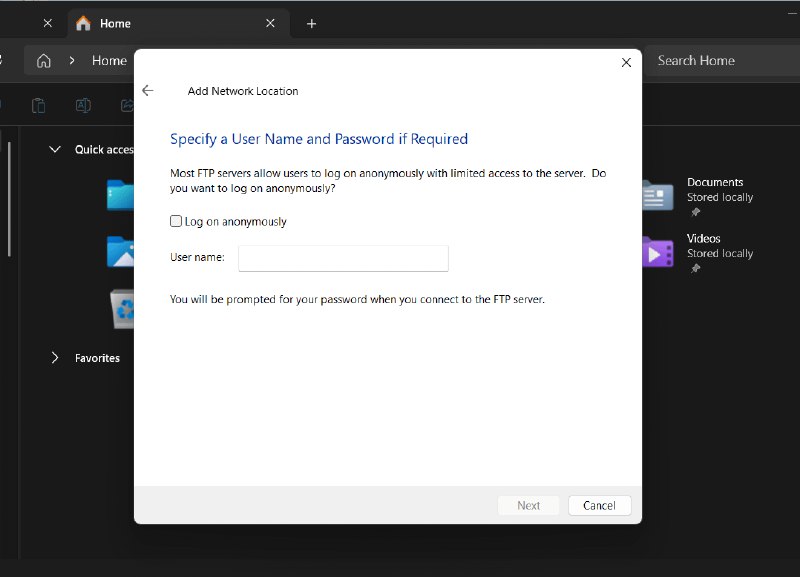Open the Recycle Bin icon
Image resolution: width=800 pixels, height=577 pixels.
click(x=122, y=309)
